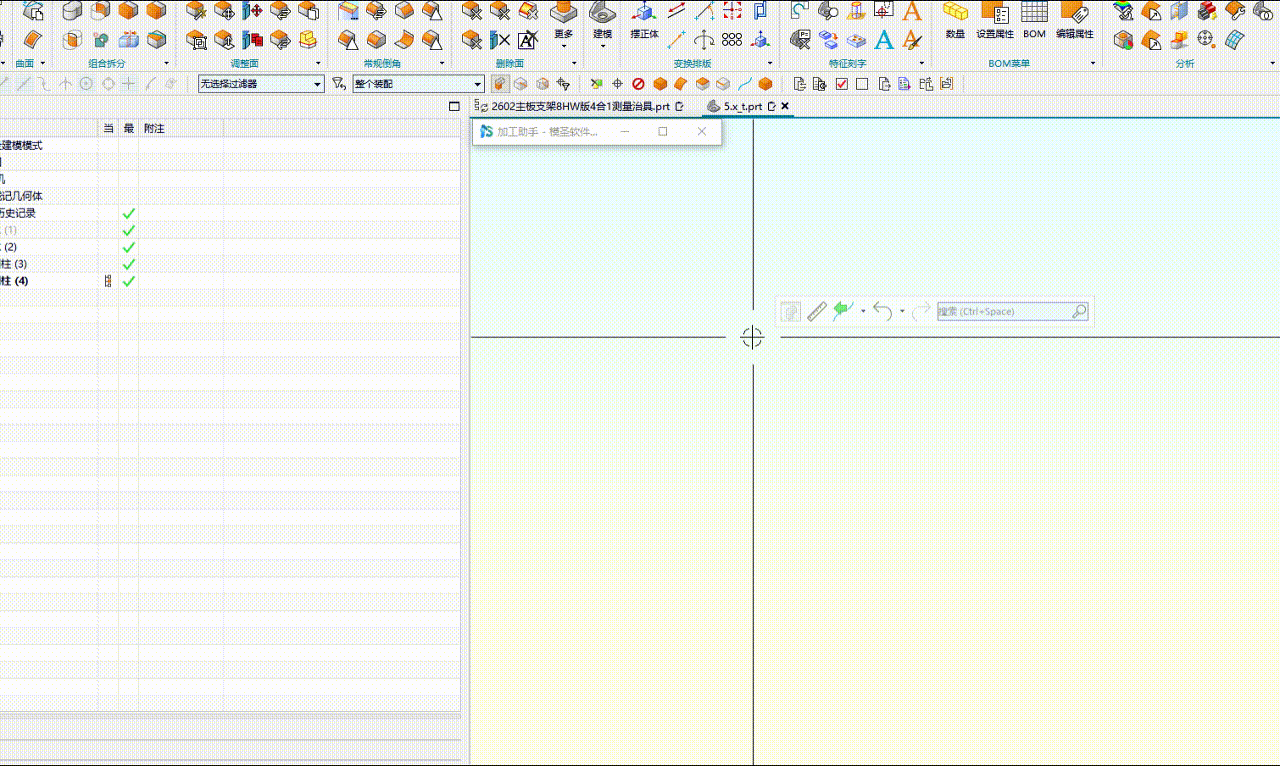This screenshot has height=766, width=1280.
Task: Click the rainbow surface analysis icon
Action: 1124,12
